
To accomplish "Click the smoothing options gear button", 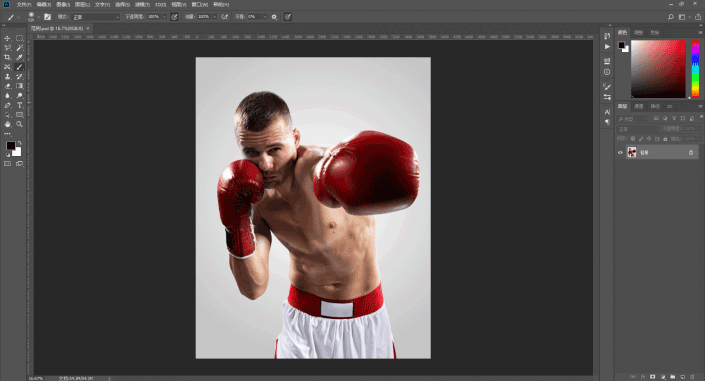I will click(274, 17).
